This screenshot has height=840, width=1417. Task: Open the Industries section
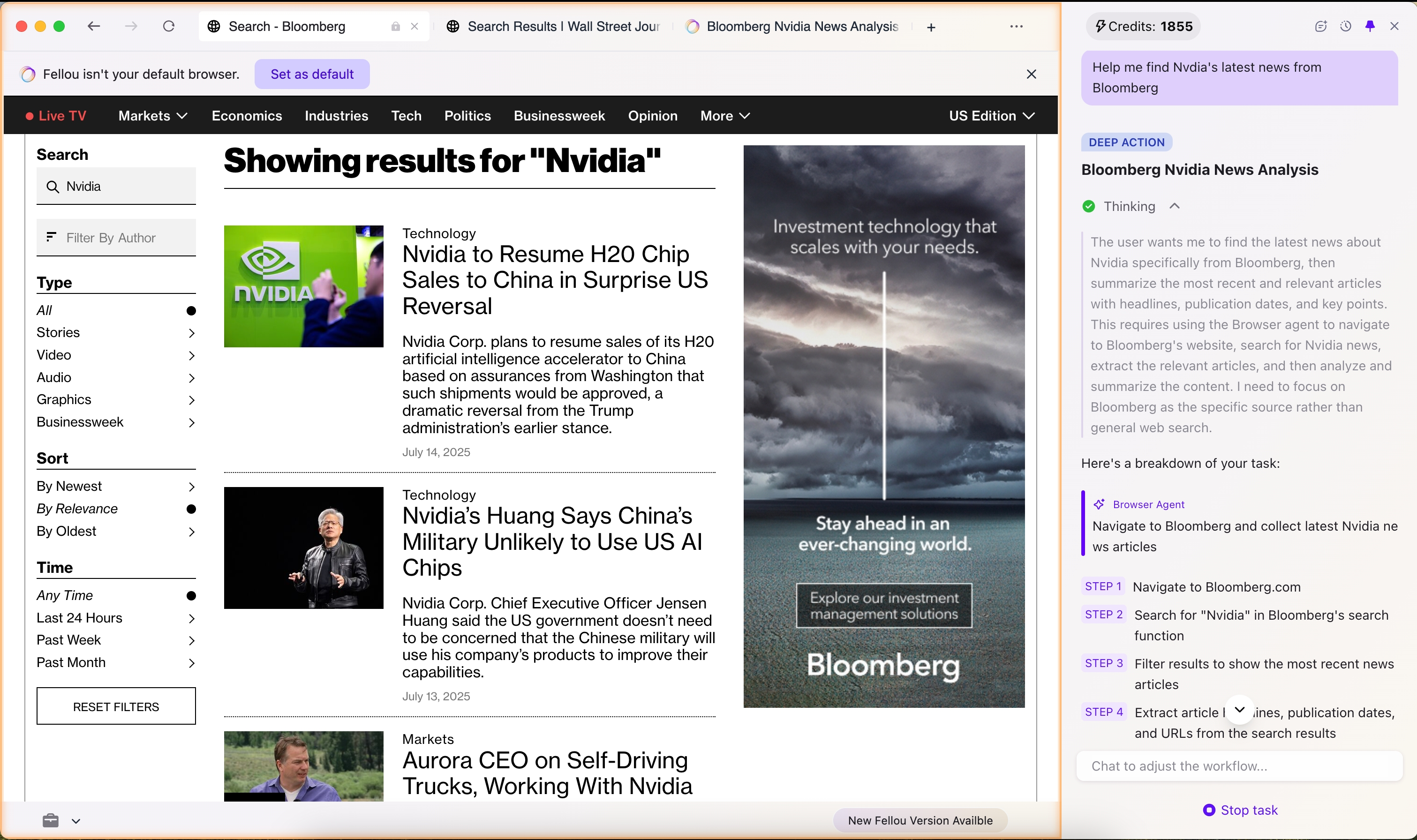336,115
